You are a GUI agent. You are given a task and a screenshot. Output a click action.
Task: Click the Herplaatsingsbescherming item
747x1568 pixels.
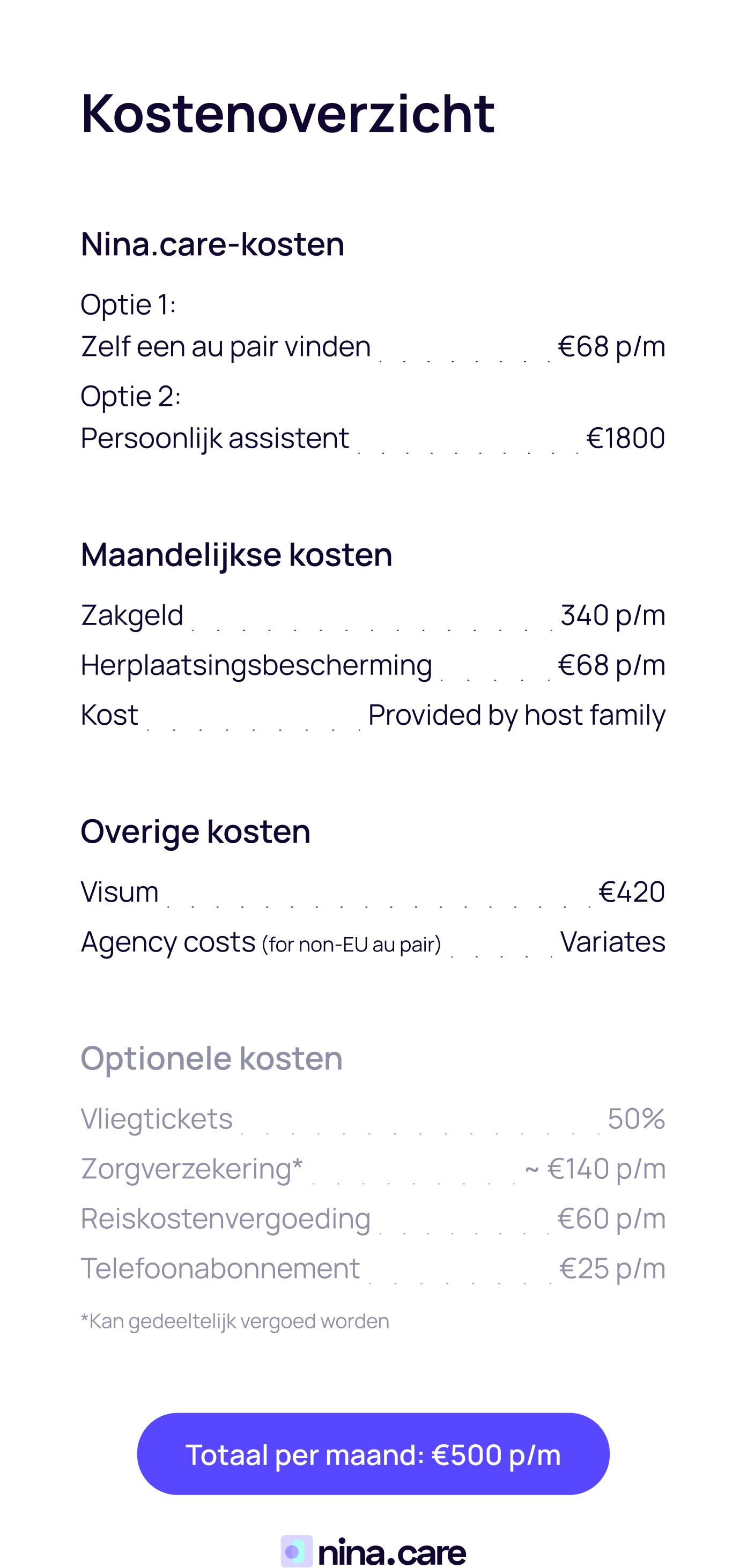(256, 665)
